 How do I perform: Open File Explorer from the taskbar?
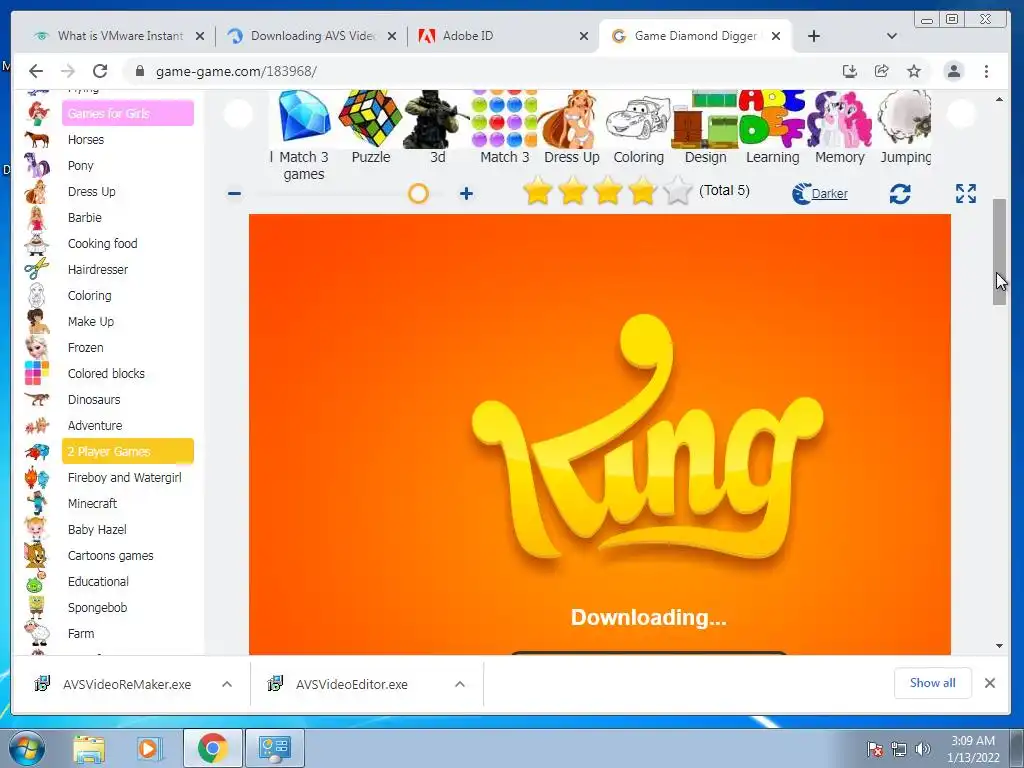89,748
